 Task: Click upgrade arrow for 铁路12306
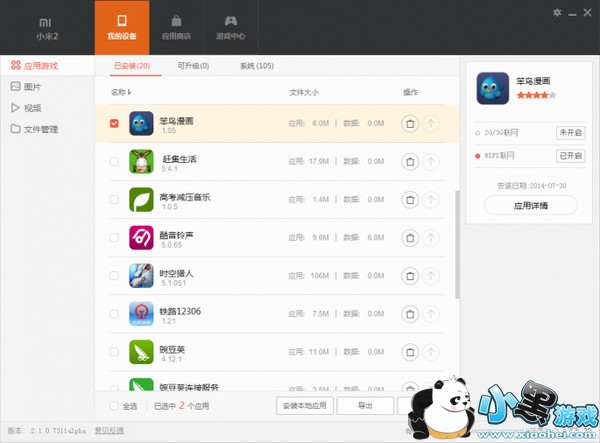click(x=431, y=314)
